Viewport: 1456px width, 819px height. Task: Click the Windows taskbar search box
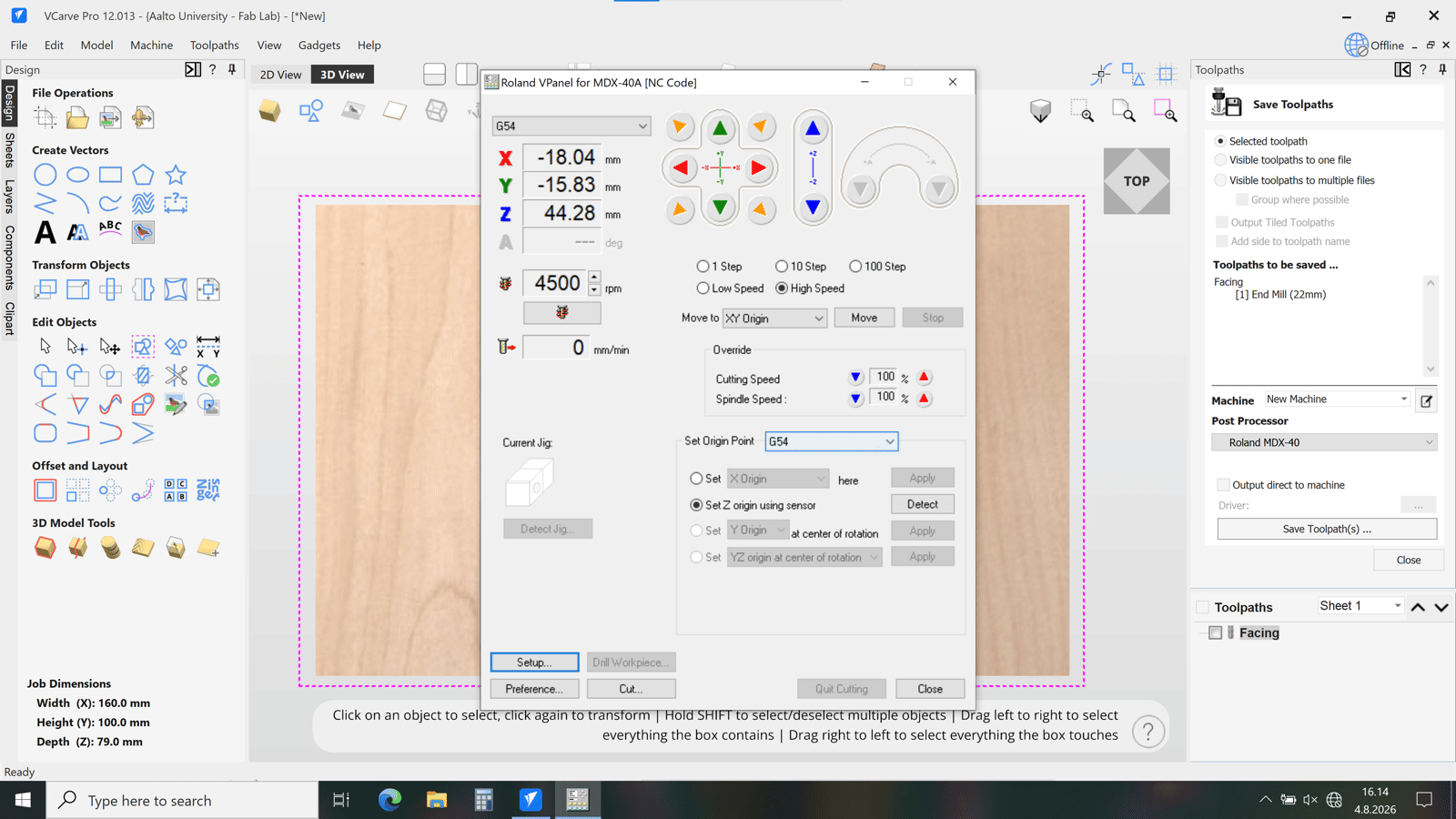(x=183, y=800)
